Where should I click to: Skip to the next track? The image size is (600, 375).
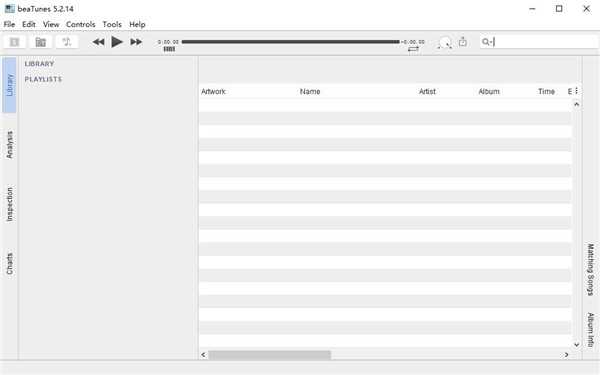136,42
